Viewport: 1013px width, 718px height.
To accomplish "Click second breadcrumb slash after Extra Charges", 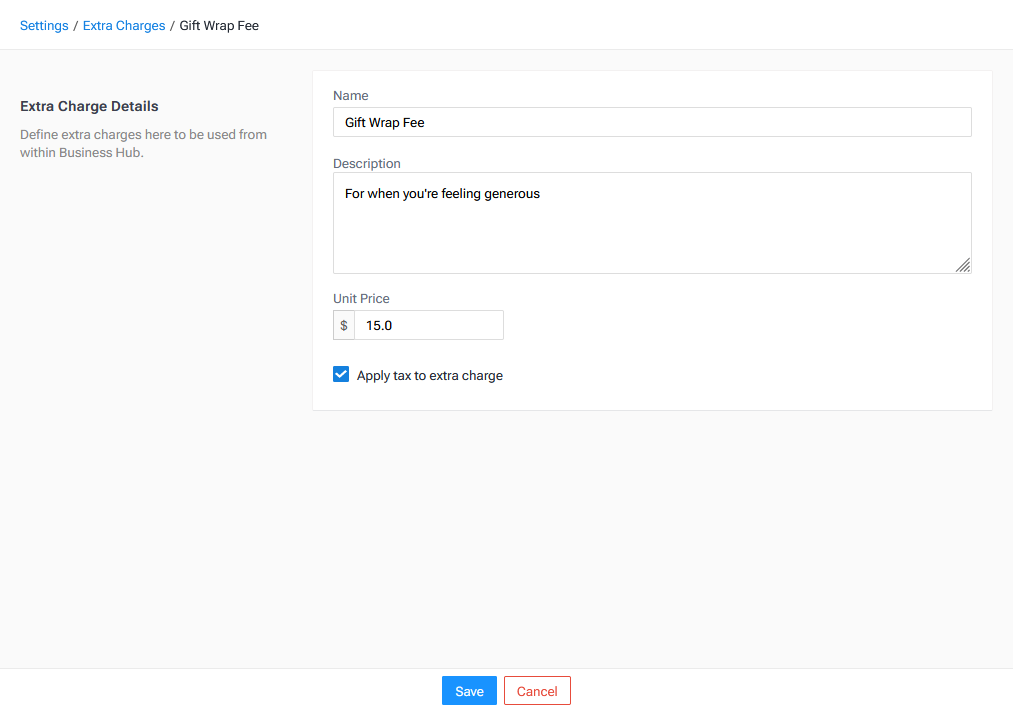I will [172, 26].
